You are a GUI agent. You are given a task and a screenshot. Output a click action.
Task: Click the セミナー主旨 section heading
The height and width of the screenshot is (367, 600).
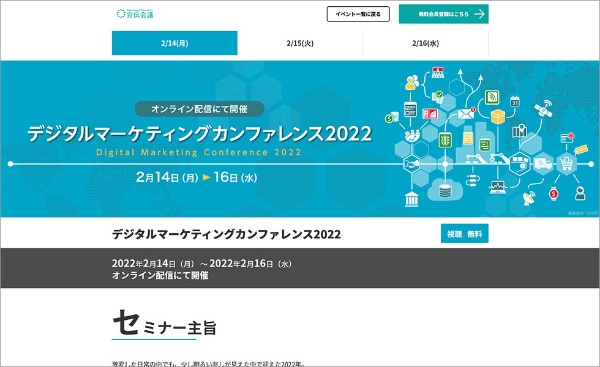click(x=165, y=324)
